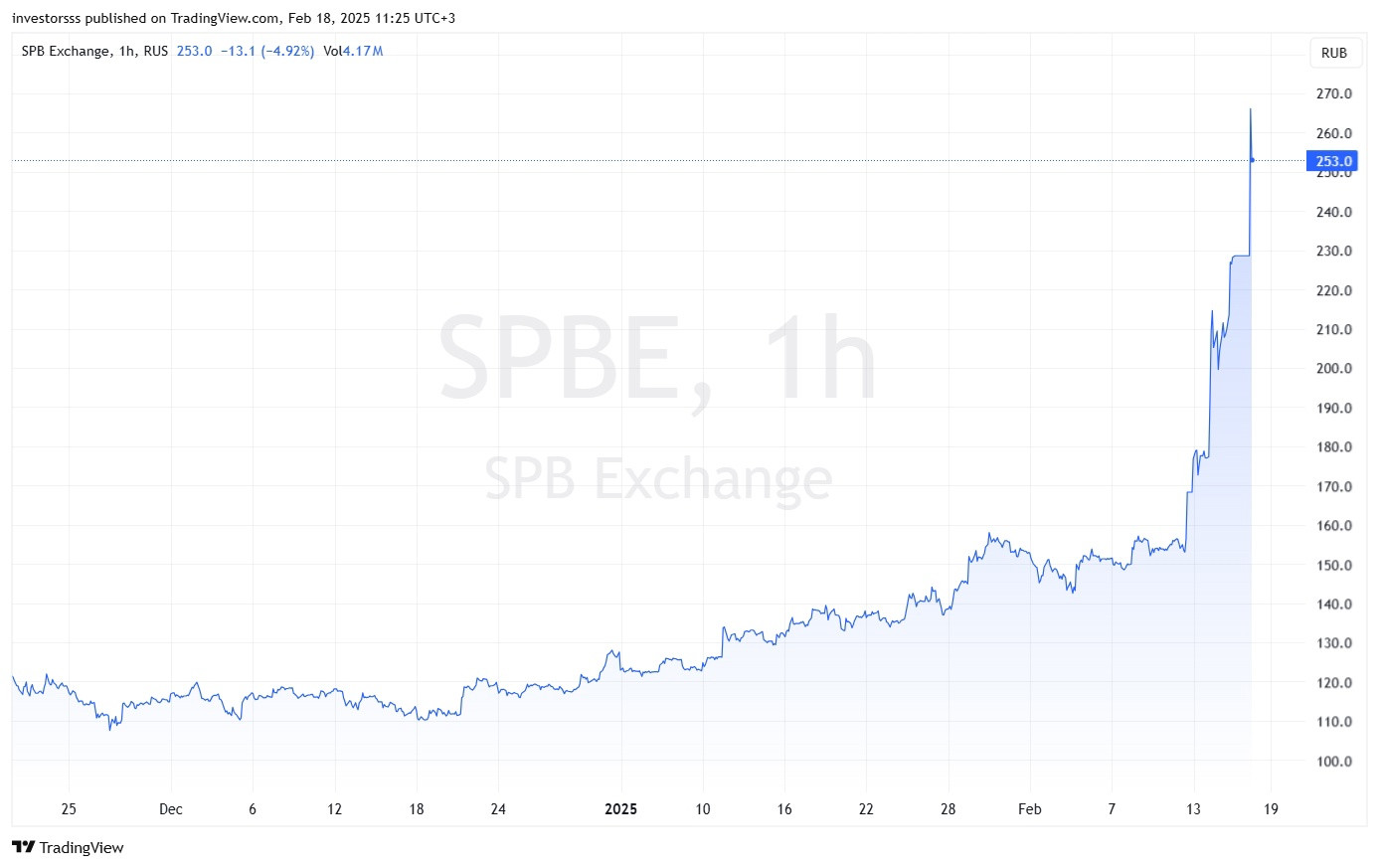The width and height of the screenshot is (1379, 868).
Task: Click the SPB Exchange symbol name in legend
Action: 66,51
